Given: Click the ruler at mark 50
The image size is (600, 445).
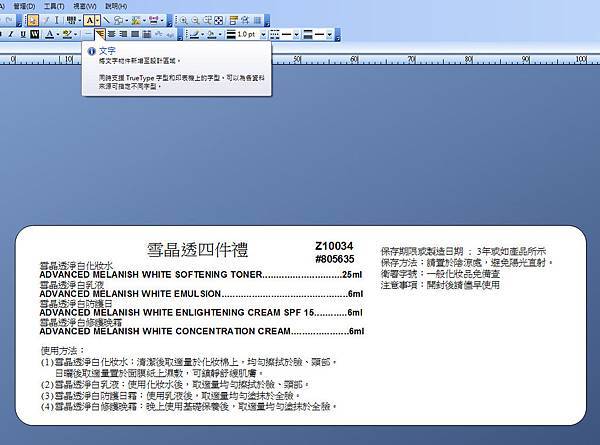Looking at the screenshot, I should click(297, 59).
